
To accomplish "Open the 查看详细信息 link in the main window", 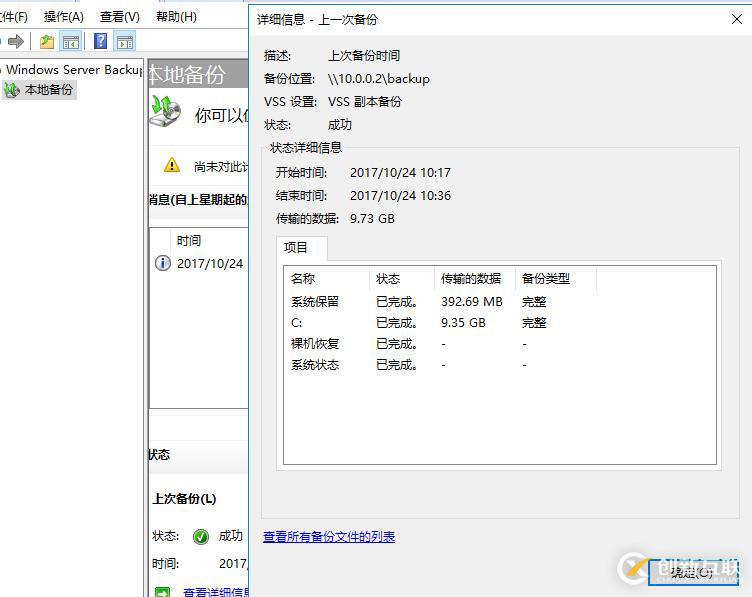I will click(216, 592).
